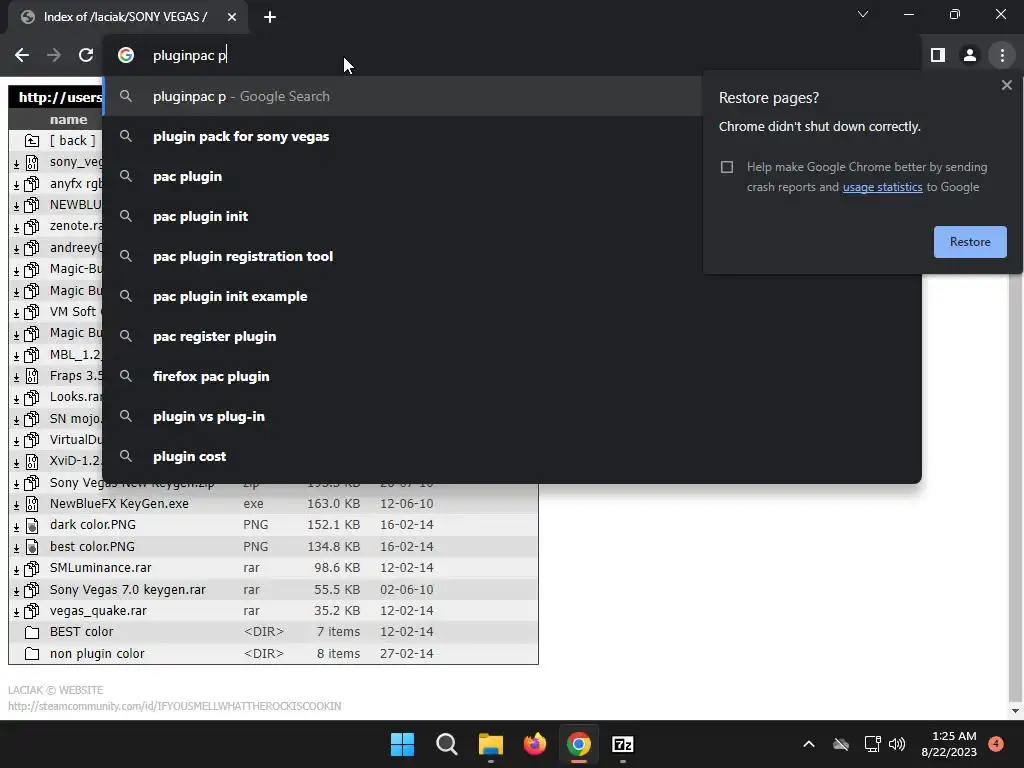Open the usage statistics link

point(882,187)
